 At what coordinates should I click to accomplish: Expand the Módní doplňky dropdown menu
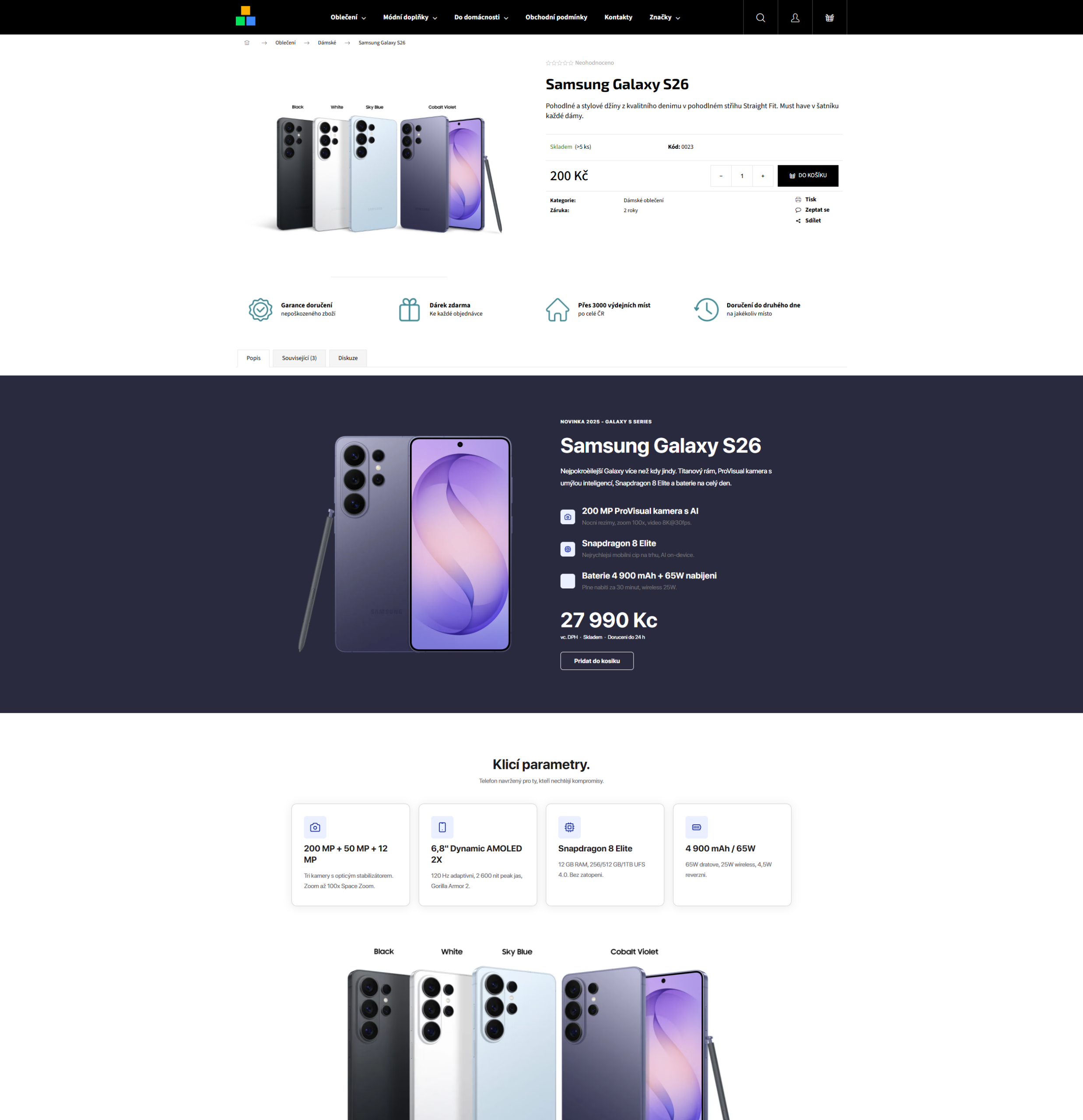[x=410, y=17]
